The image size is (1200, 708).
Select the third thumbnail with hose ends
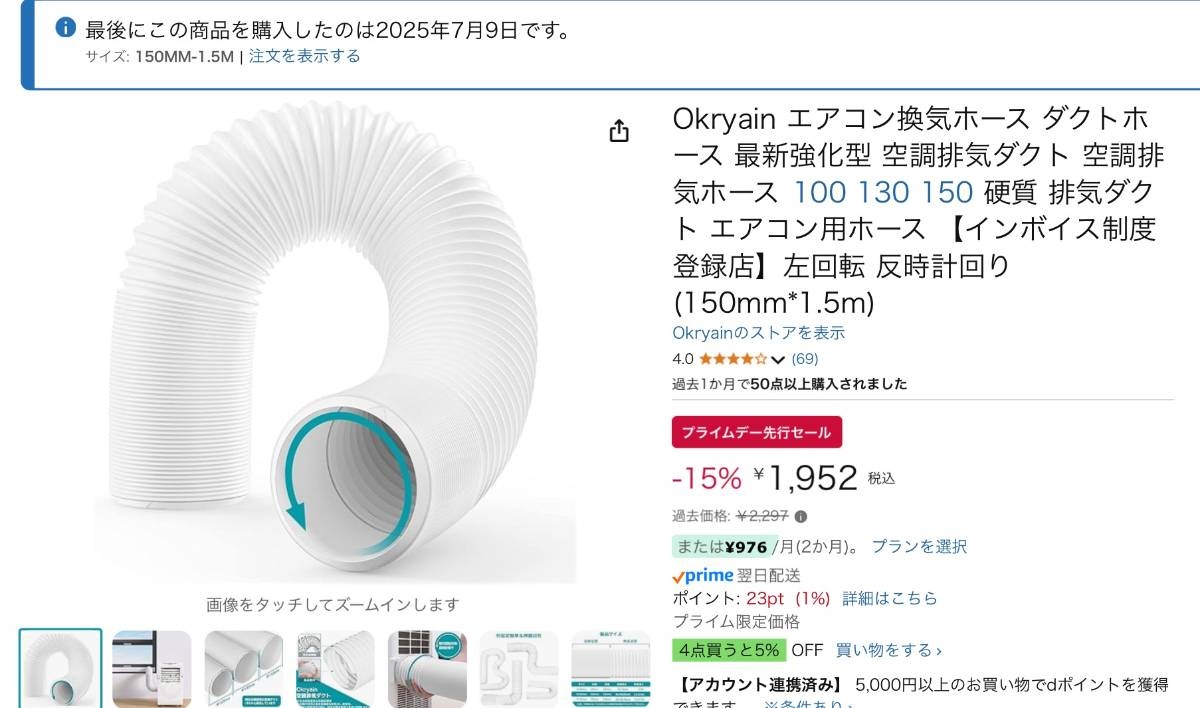(243, 668)
